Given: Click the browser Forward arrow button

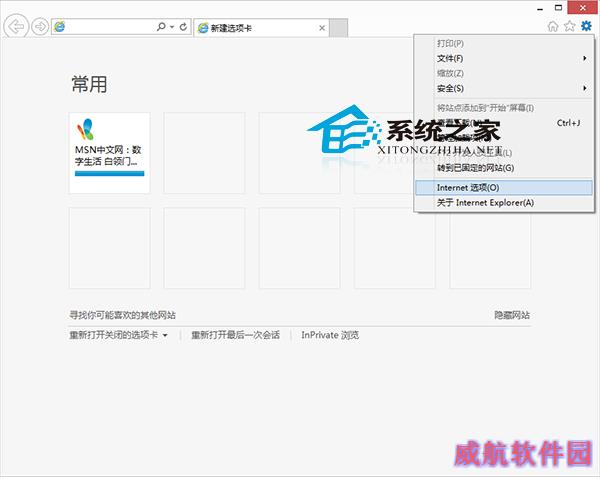Looking at the screenshot, I should click(x=40, y=27).
